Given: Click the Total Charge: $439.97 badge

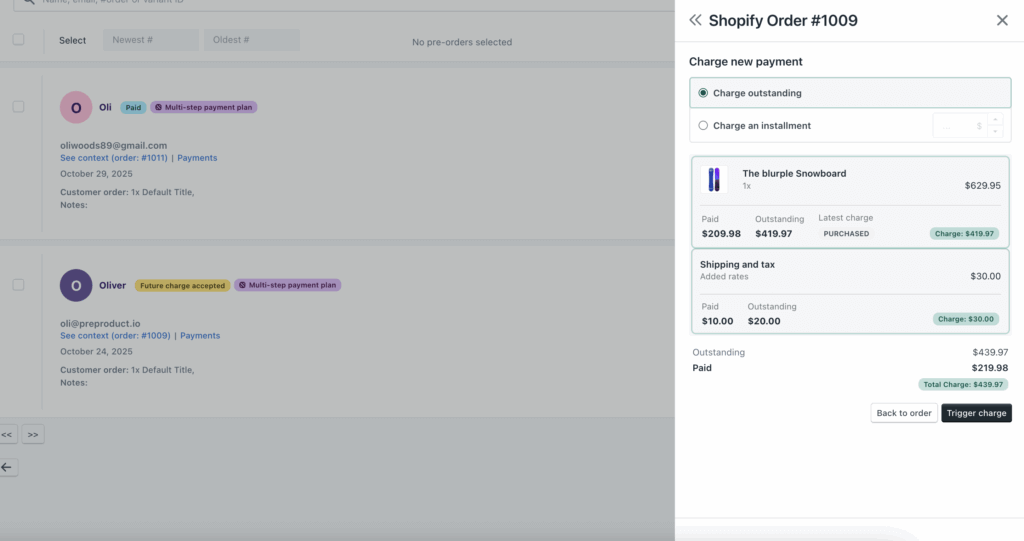Looking at the screenshot, I should click(x=963, y=384).
